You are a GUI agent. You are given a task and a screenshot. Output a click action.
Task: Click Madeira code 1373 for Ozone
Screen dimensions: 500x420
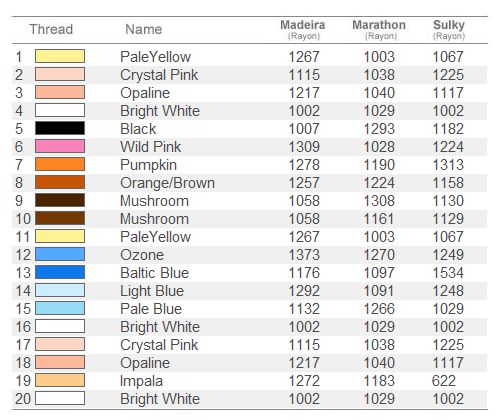304,255
